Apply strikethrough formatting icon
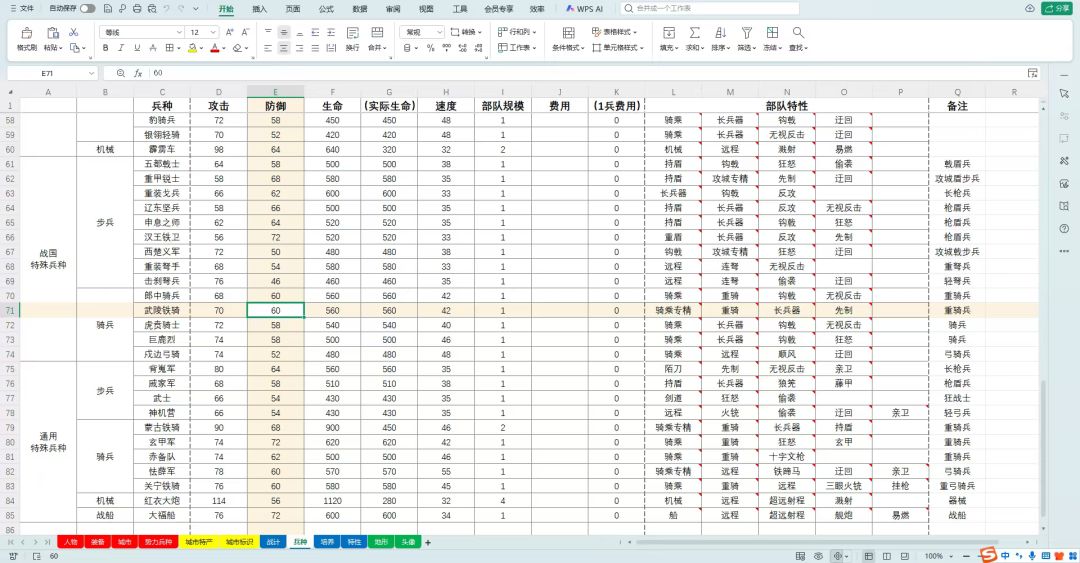 coord(153,48)
